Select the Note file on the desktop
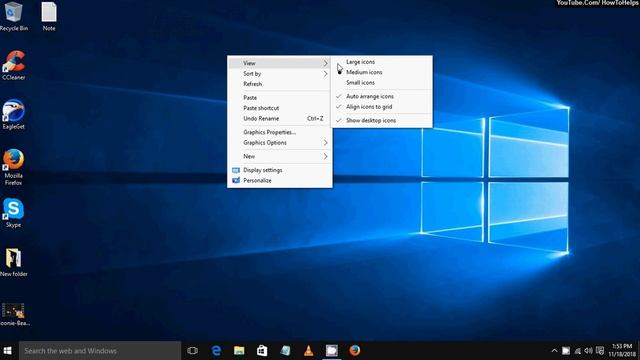 [49, 16]
